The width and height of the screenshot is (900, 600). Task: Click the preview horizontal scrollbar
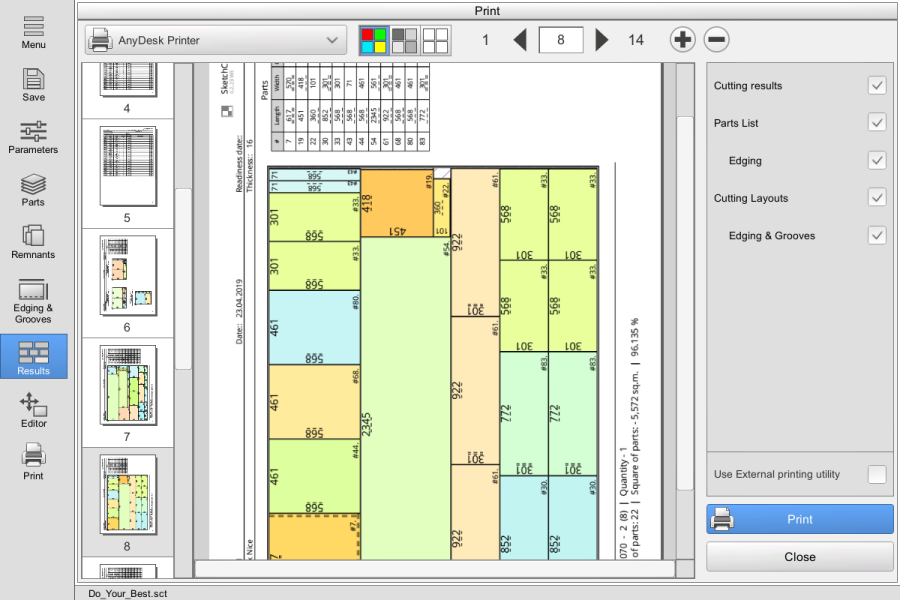[435, 569]
